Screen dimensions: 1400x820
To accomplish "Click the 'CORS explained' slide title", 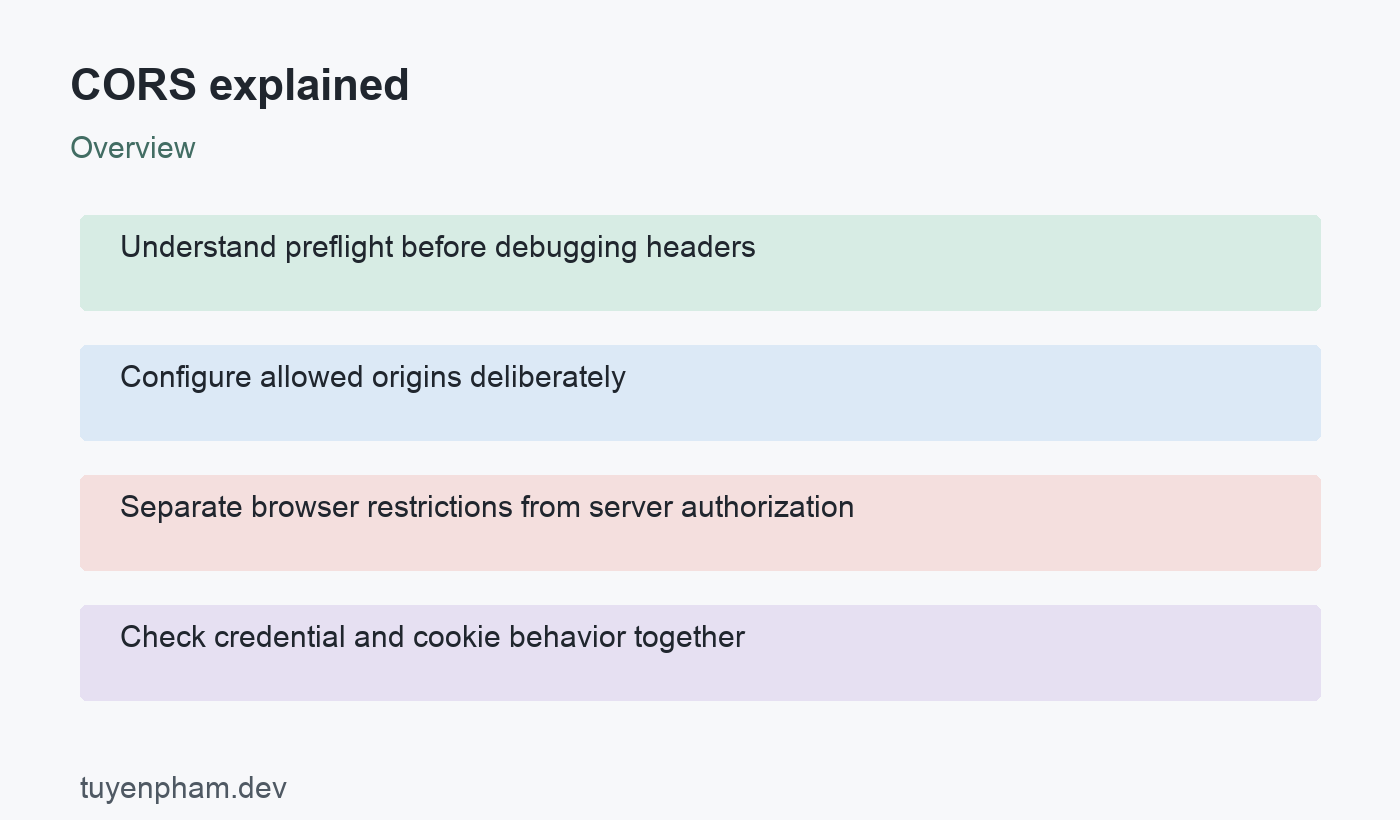I will (240, 85).
